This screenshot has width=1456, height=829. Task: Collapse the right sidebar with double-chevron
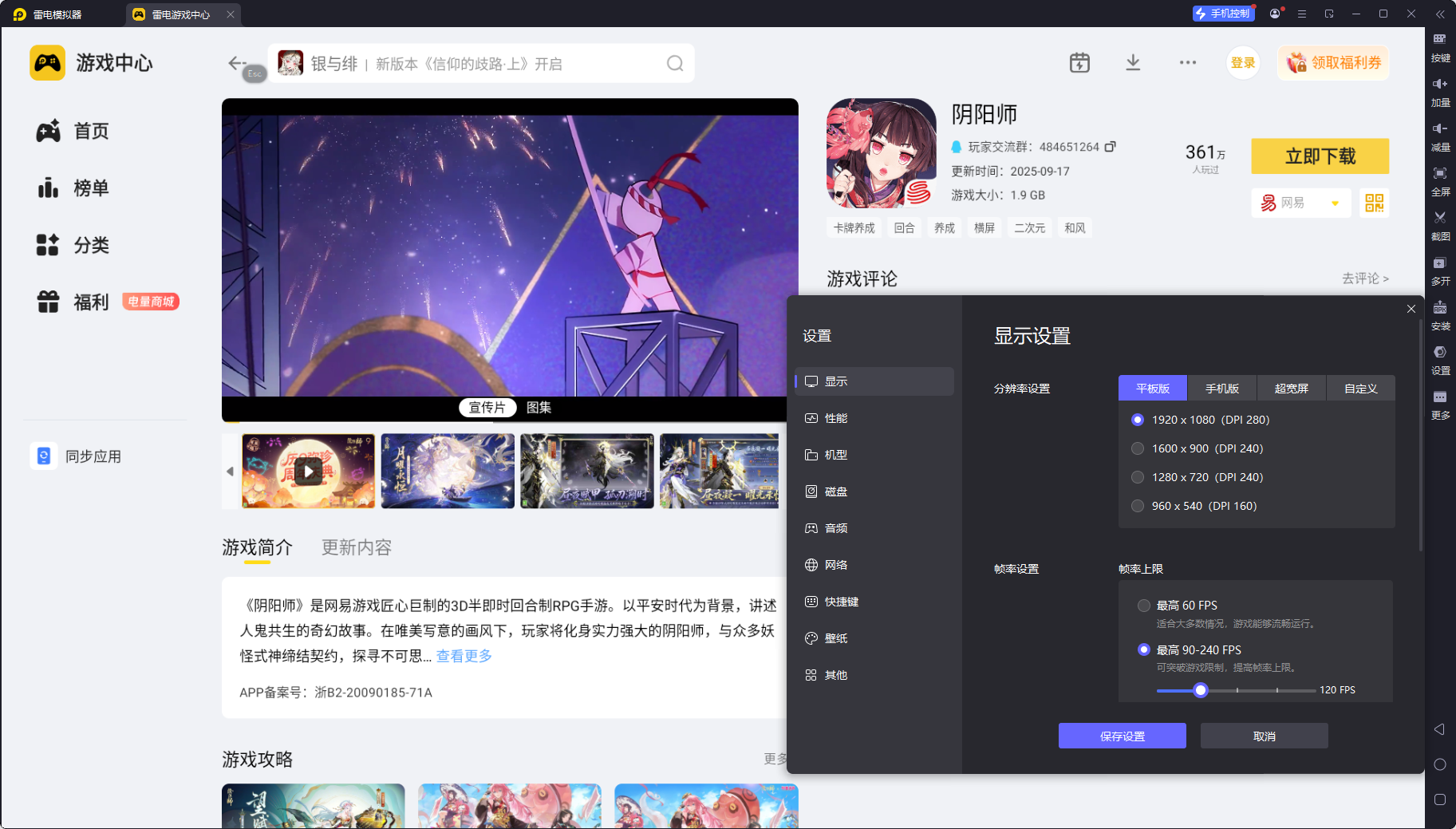click(1440, 14)
